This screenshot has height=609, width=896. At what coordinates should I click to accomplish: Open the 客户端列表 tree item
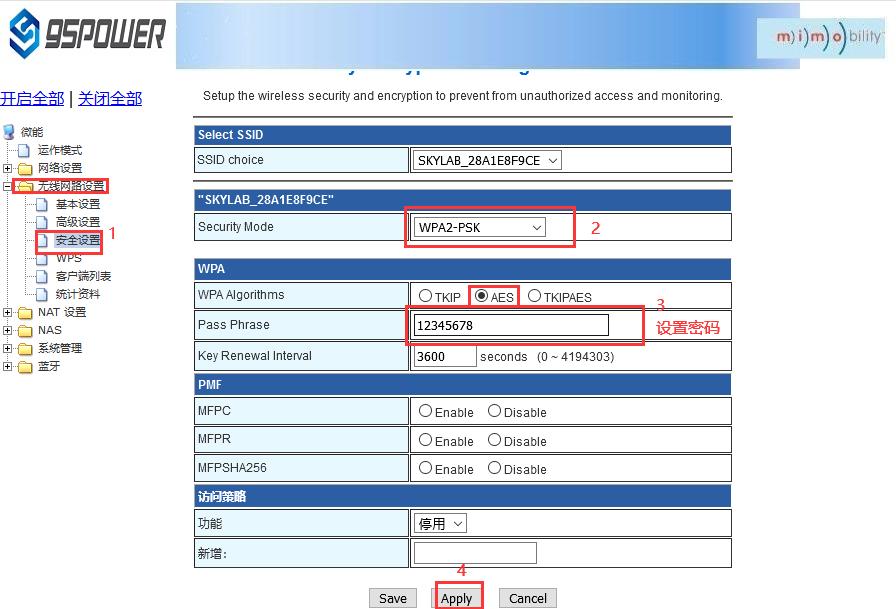(83, 276)
